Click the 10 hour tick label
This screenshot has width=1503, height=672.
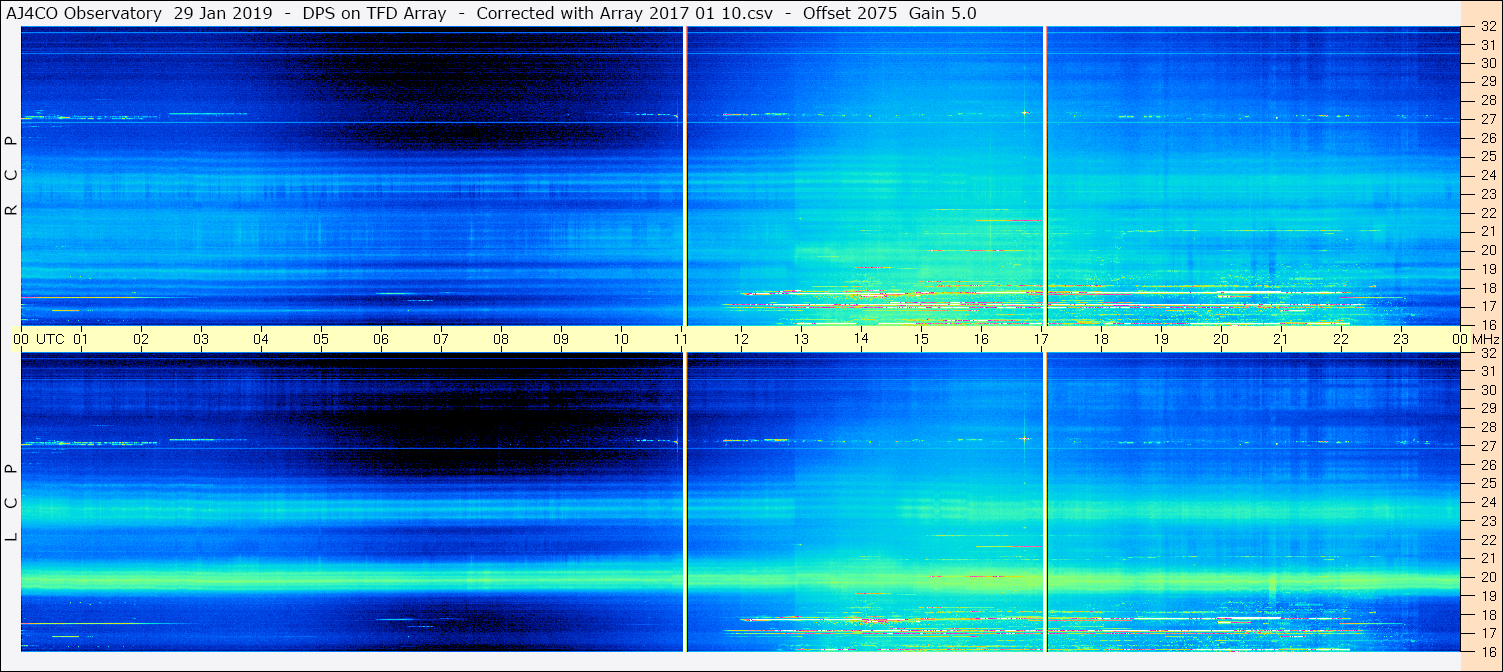[x=621, y=339]
